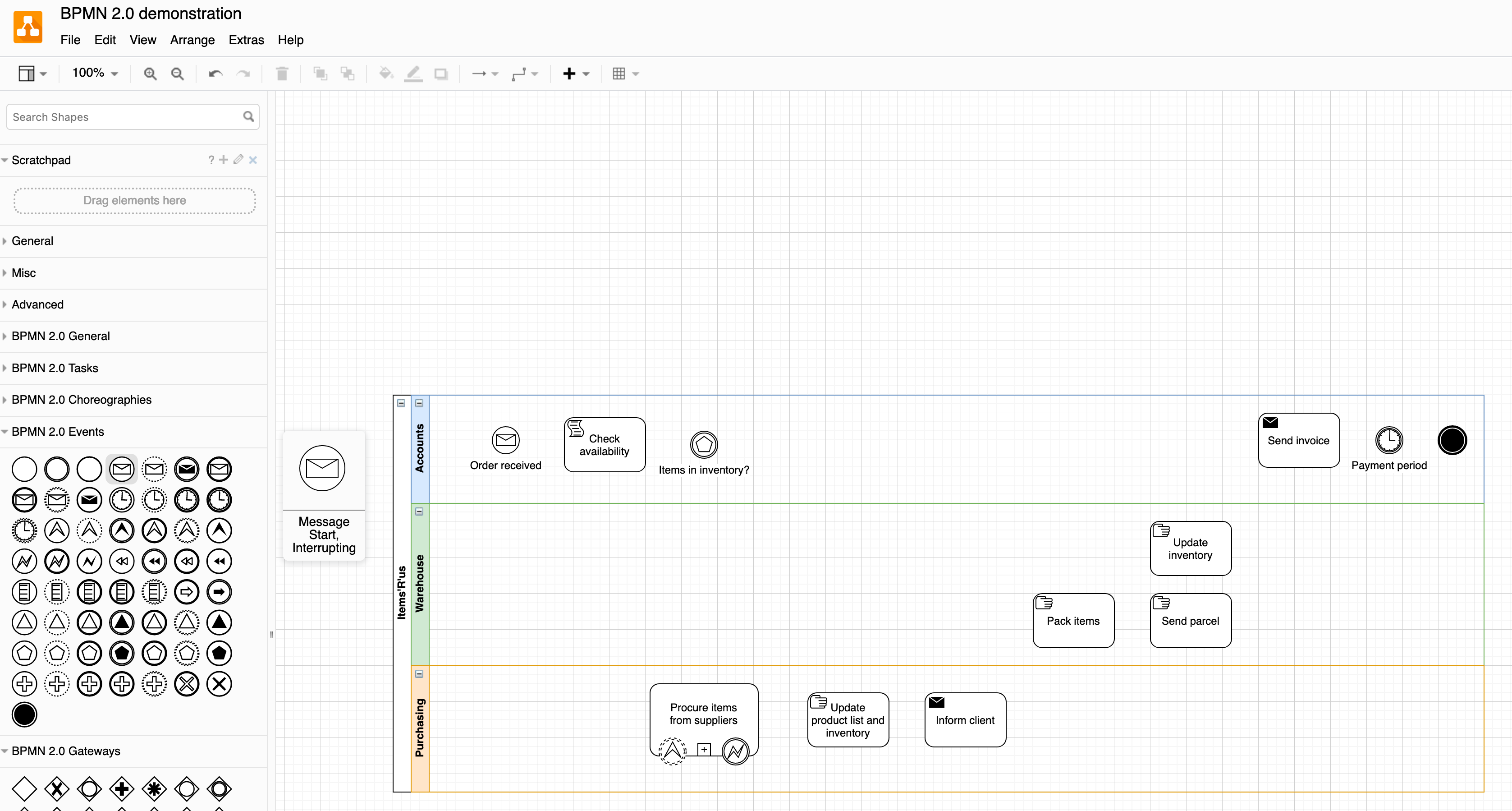Screen dimensions: 1512x811
Task: Open the Line Color tool
Action: point(414,74)
